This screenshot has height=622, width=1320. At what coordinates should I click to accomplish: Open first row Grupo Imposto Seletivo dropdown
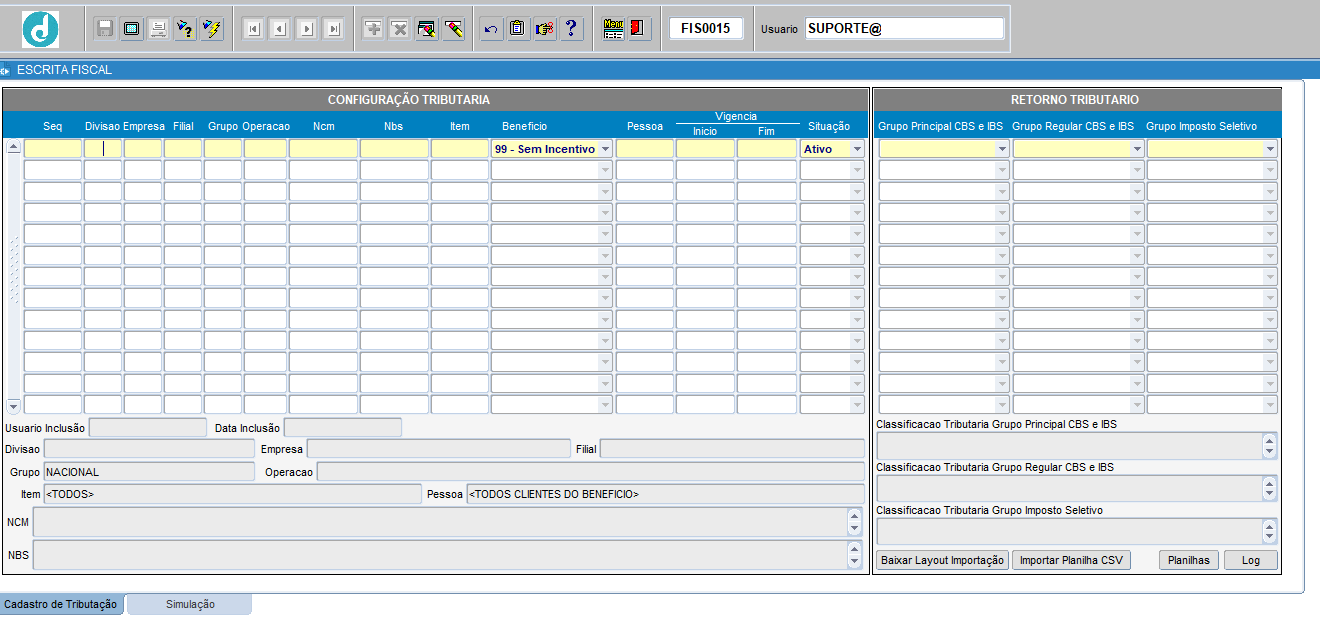coord(1270,149)
